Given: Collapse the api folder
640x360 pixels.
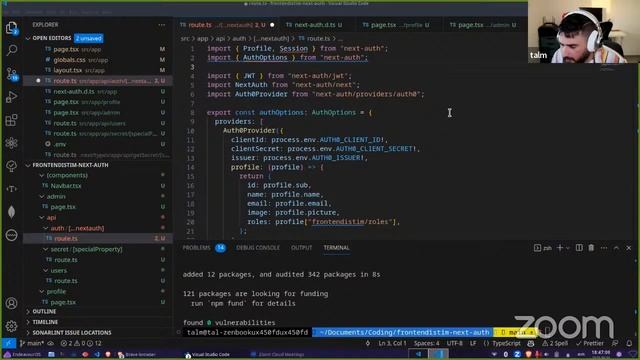Looking at the screenshot, I should (x=51, y=218).
